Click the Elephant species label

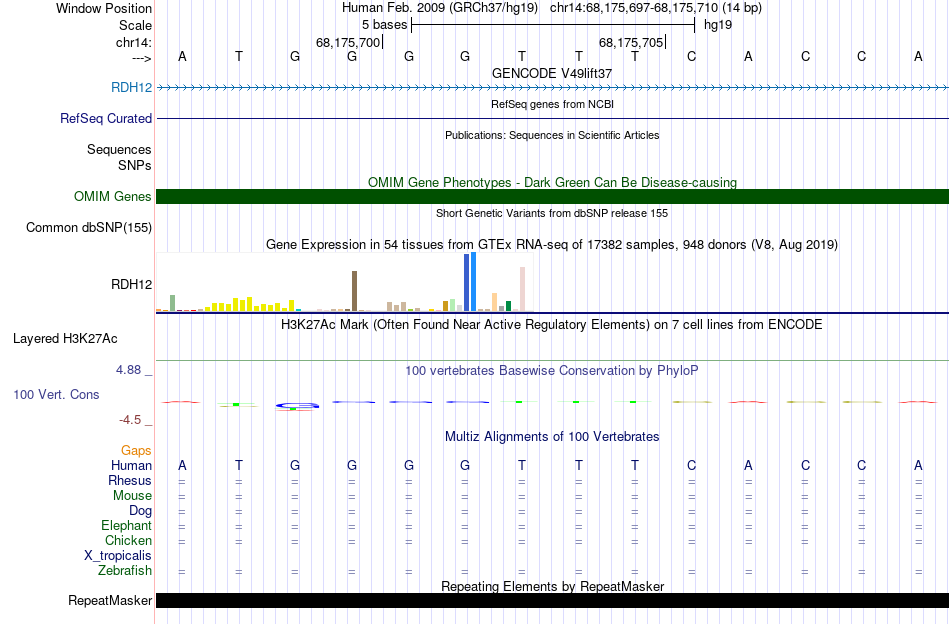(x=126, y=525)
